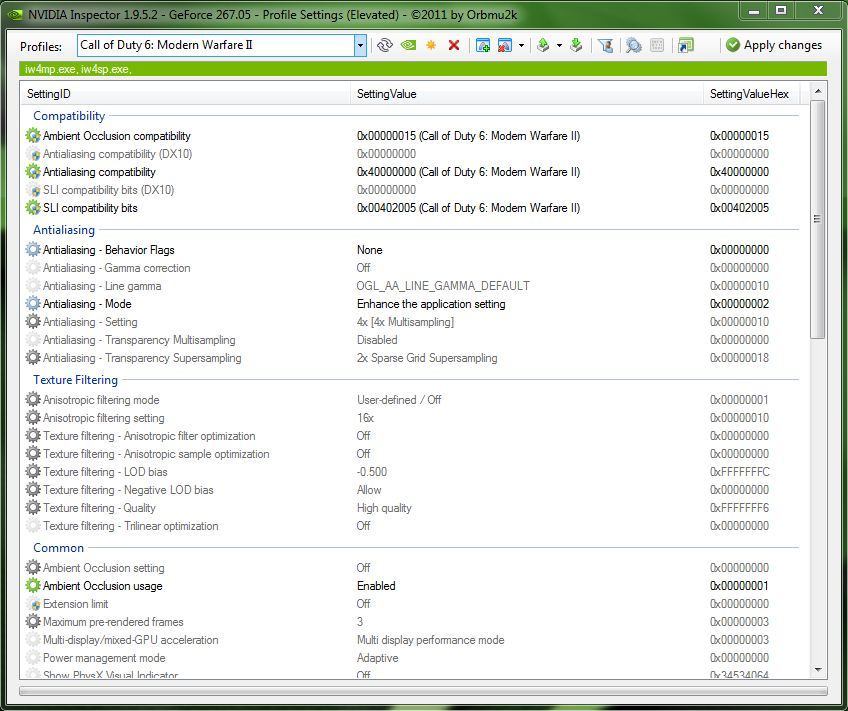Select the Antialiasing - Transparency Multisampling row

tap(411, 340)
